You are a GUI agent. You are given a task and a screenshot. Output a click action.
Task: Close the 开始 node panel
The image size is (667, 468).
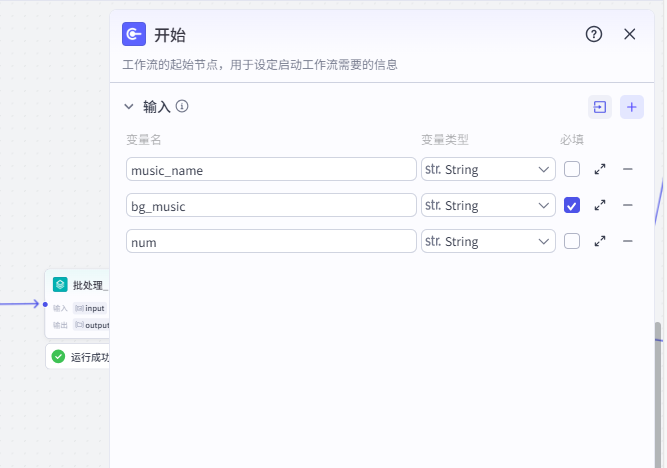click(x=630, y=34)
